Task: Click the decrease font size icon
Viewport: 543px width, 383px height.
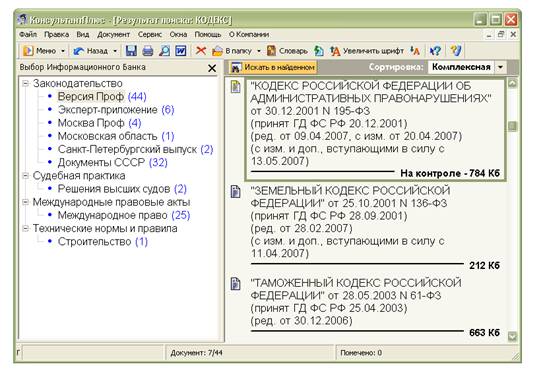Action: pos(415,51)
